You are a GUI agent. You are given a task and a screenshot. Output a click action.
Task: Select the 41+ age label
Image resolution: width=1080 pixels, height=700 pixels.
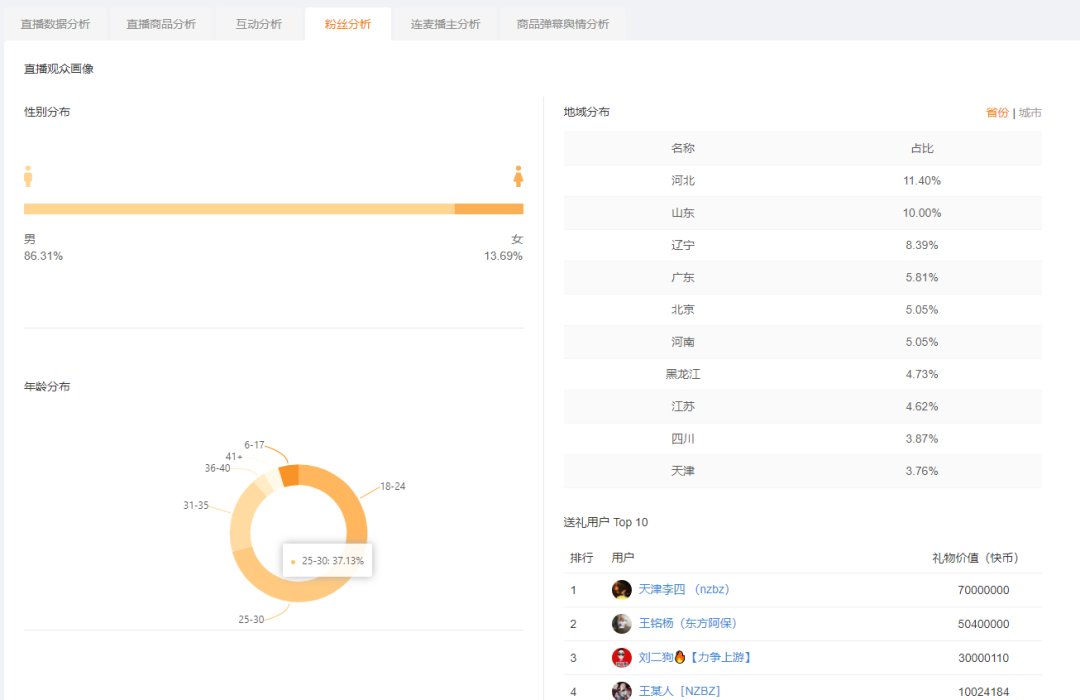tap(233, 456)
